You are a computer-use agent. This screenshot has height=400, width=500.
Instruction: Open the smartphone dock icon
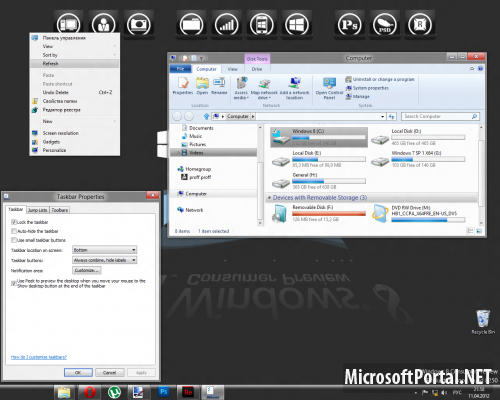point(262,24)
